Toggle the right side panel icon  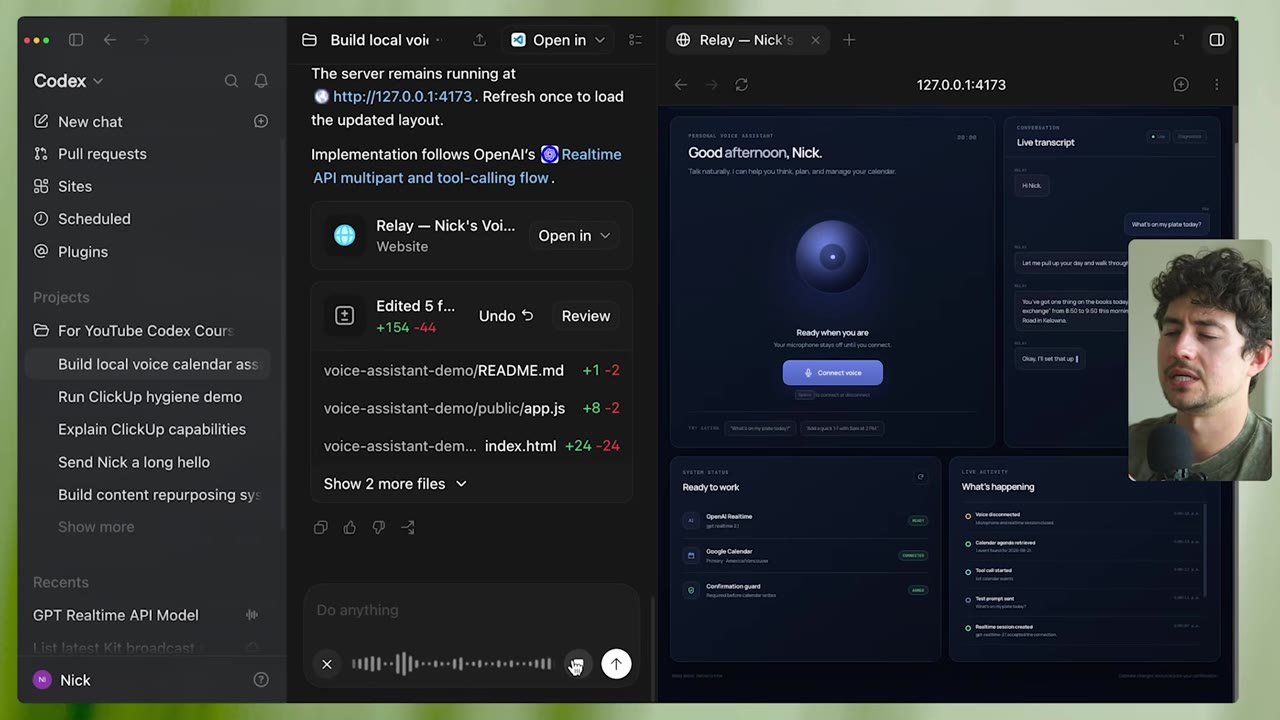1217,40
